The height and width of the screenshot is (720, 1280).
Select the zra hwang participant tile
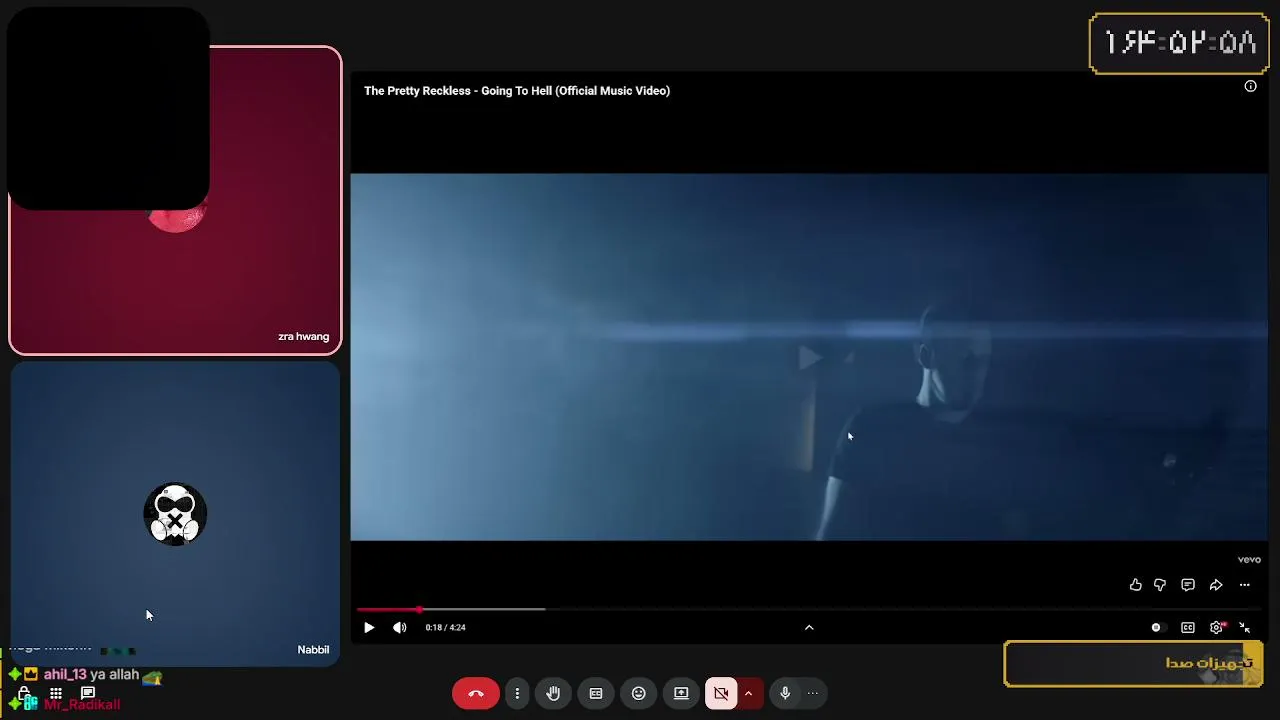175,200
